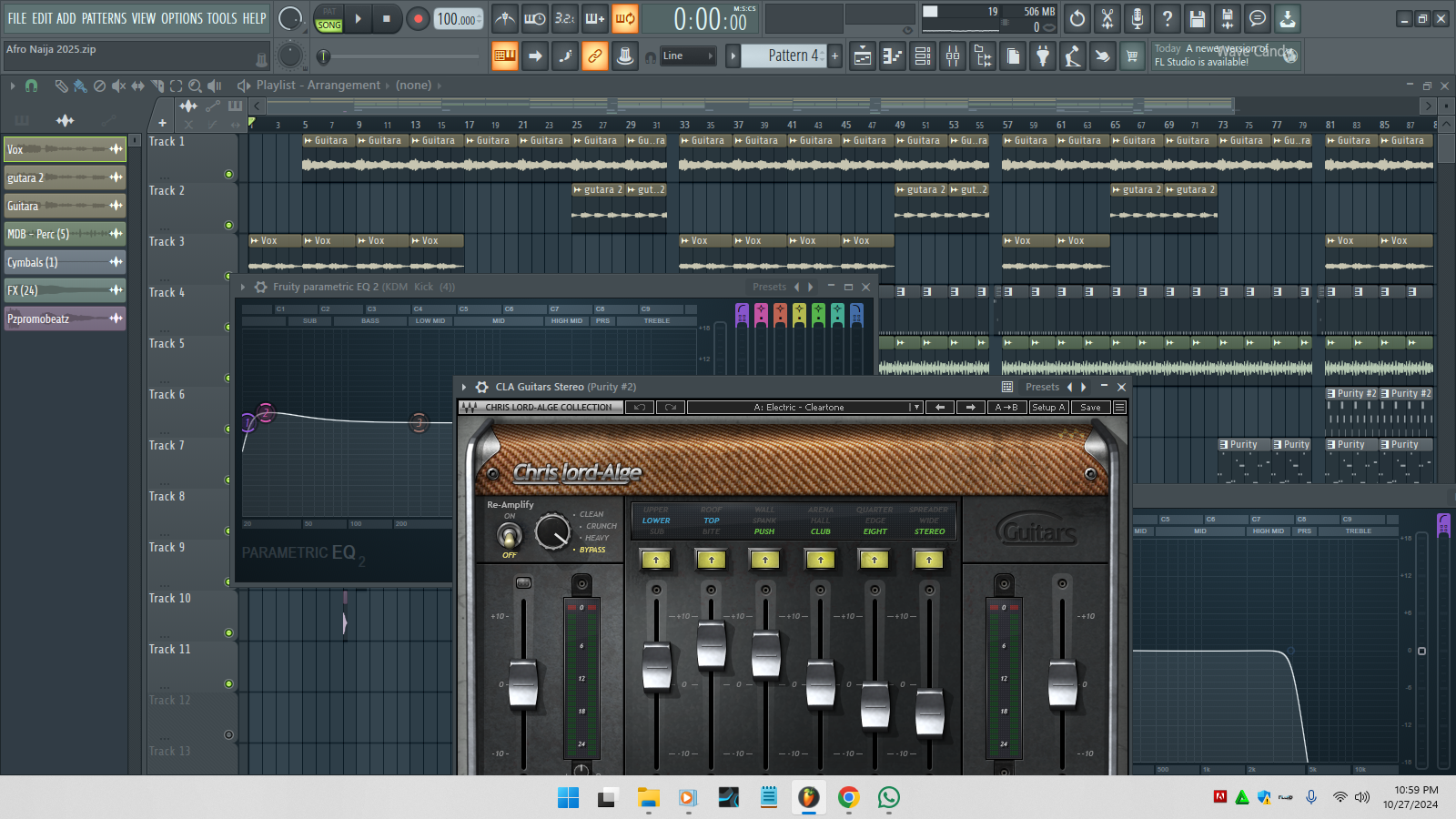Open the Plugin picker plug icon
This screenshot has height=819, width=1456.
click(x=1043, y=56)
